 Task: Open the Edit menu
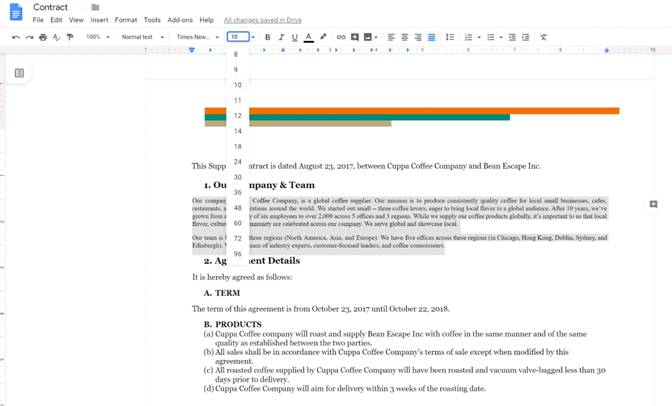coord(56,20)
